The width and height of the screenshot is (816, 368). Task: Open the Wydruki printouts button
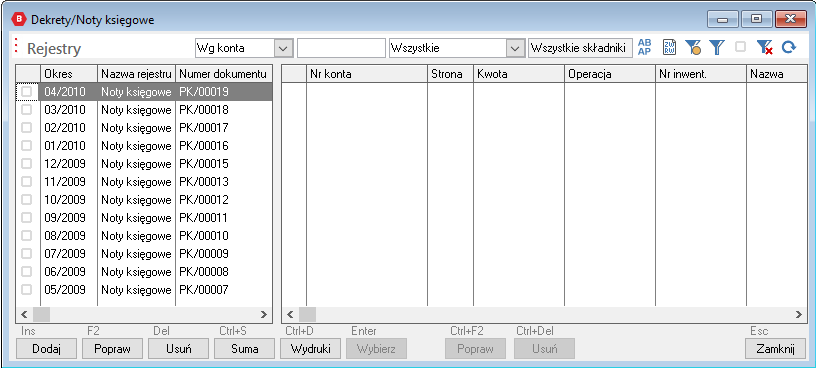click(x=311, y=348)
